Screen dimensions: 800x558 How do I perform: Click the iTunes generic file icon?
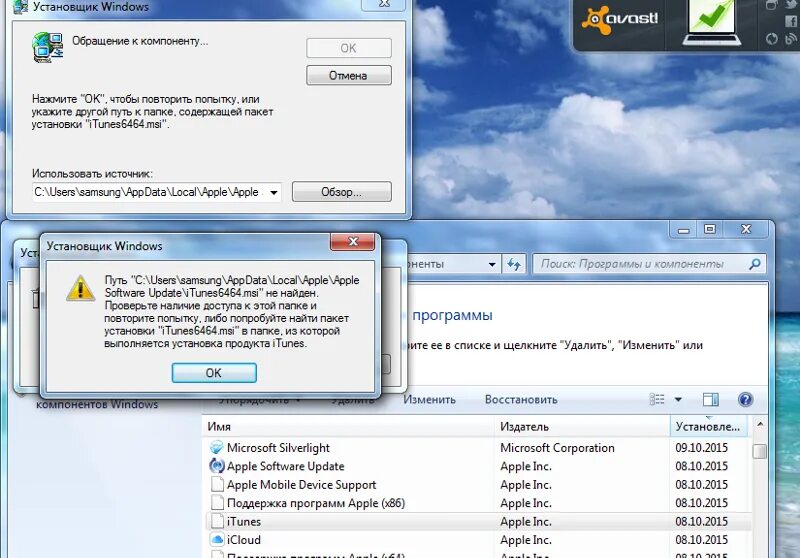[x=217, y=521]
